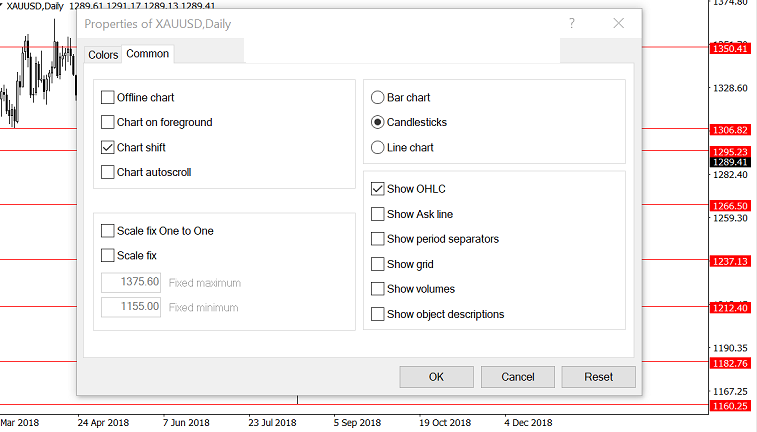Turn on Show period separators

click(377, 239)
